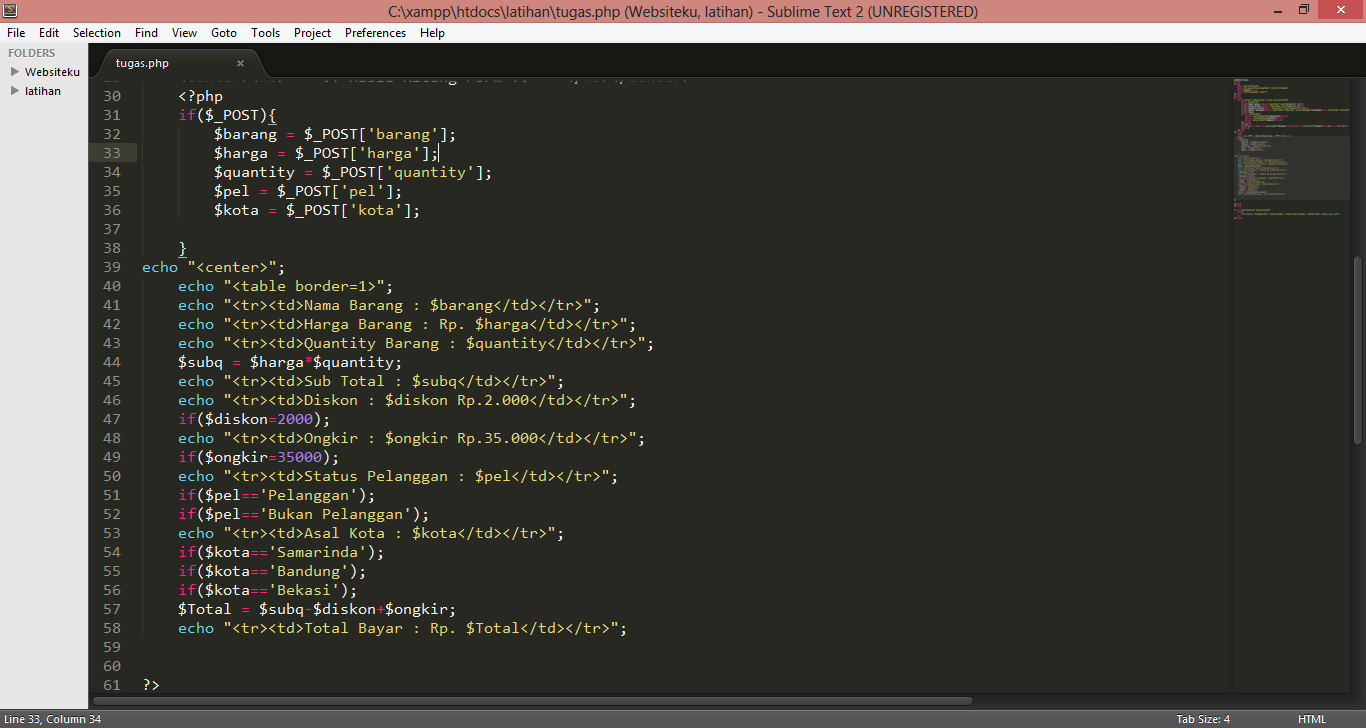Screen dimensions: 1366x728
Task: Open the Selection menu
Action: (x=96, y=32)
